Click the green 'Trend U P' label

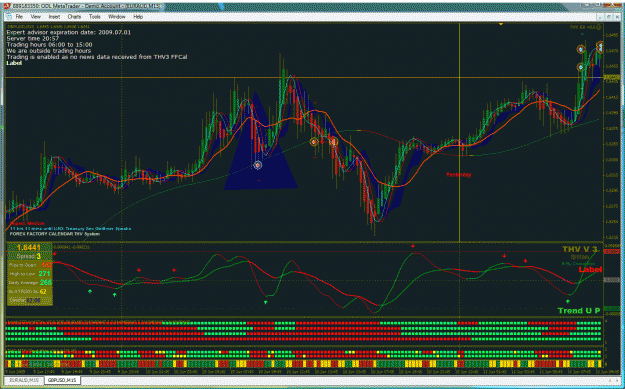579,310
